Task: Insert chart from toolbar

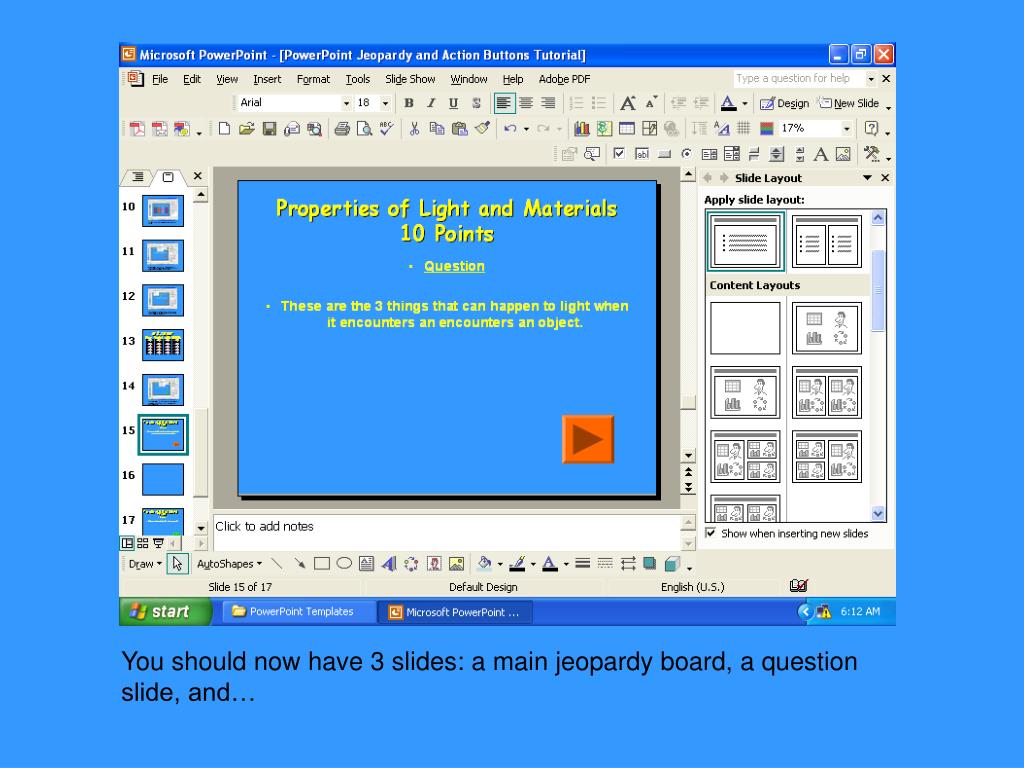Action: (x=581, y=129)
